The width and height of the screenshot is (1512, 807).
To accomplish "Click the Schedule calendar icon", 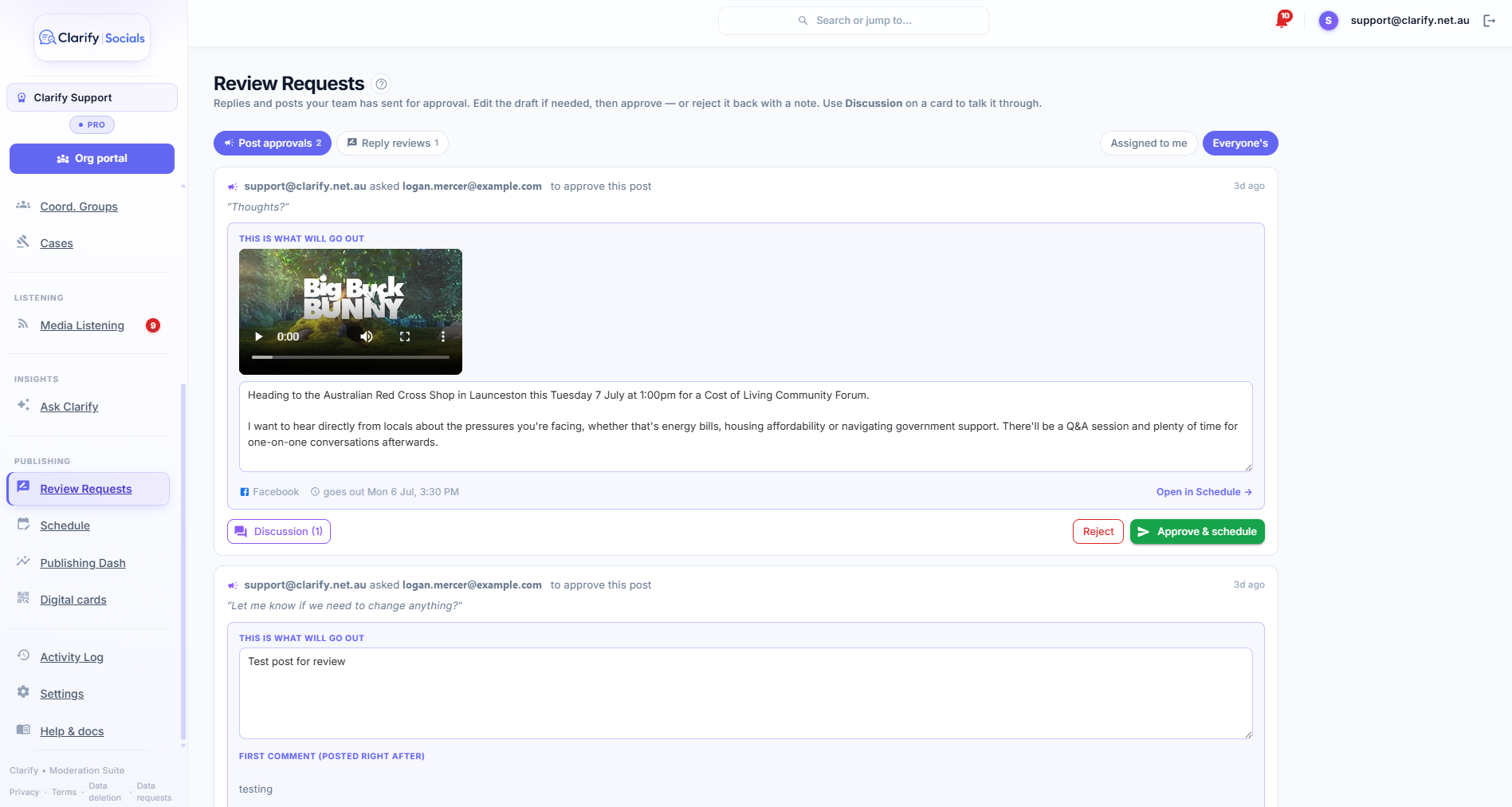I will pyautogui.click(x=23, y=524).
